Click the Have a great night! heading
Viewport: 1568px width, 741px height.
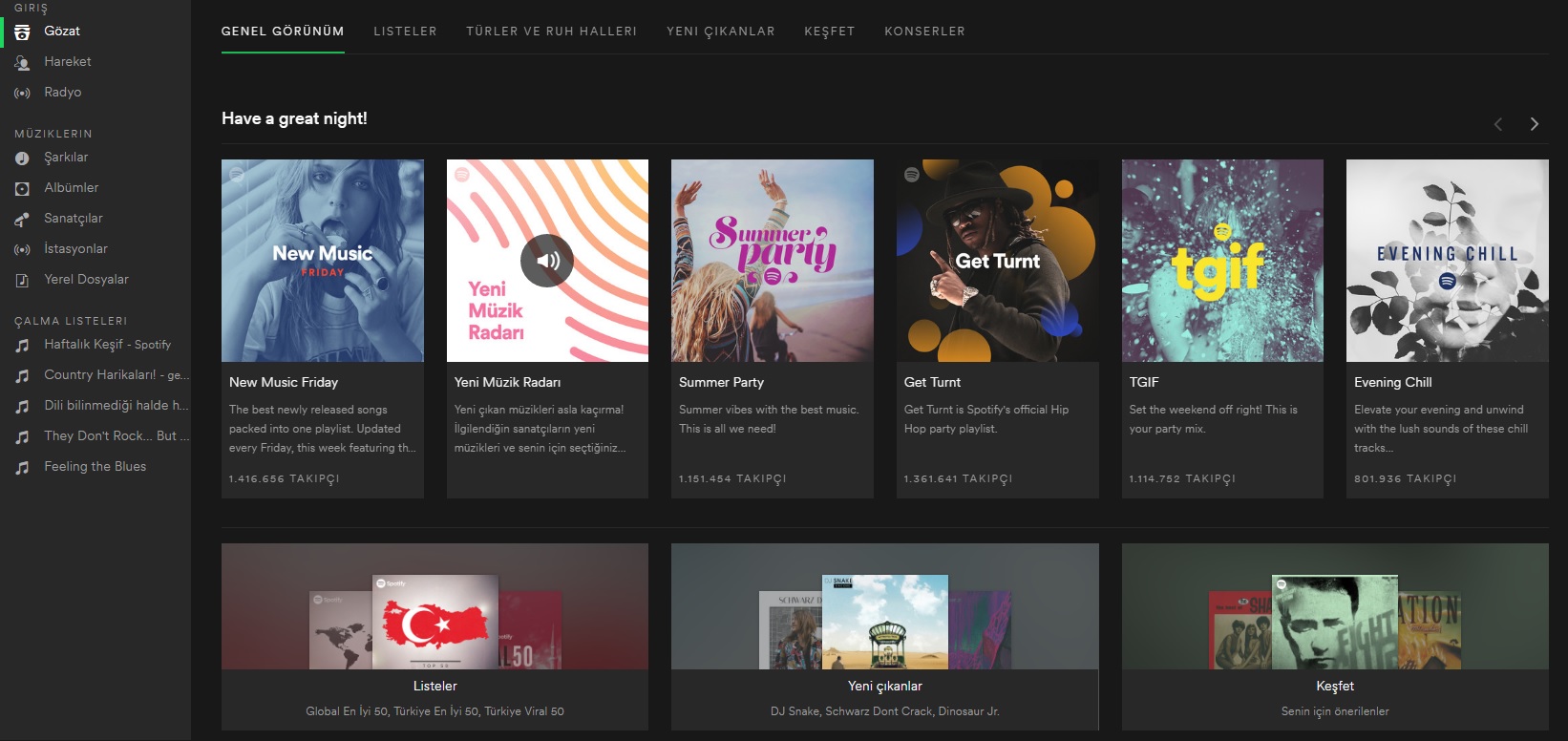click(294, 118)
